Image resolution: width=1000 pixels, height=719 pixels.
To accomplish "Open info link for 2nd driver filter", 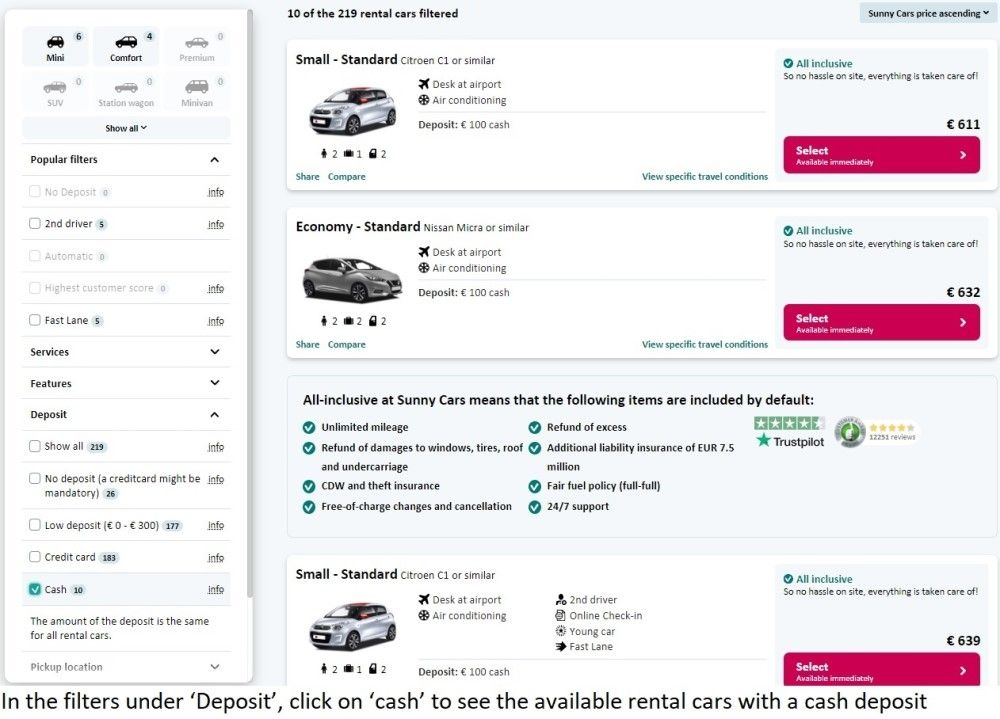I will point(216,225).
